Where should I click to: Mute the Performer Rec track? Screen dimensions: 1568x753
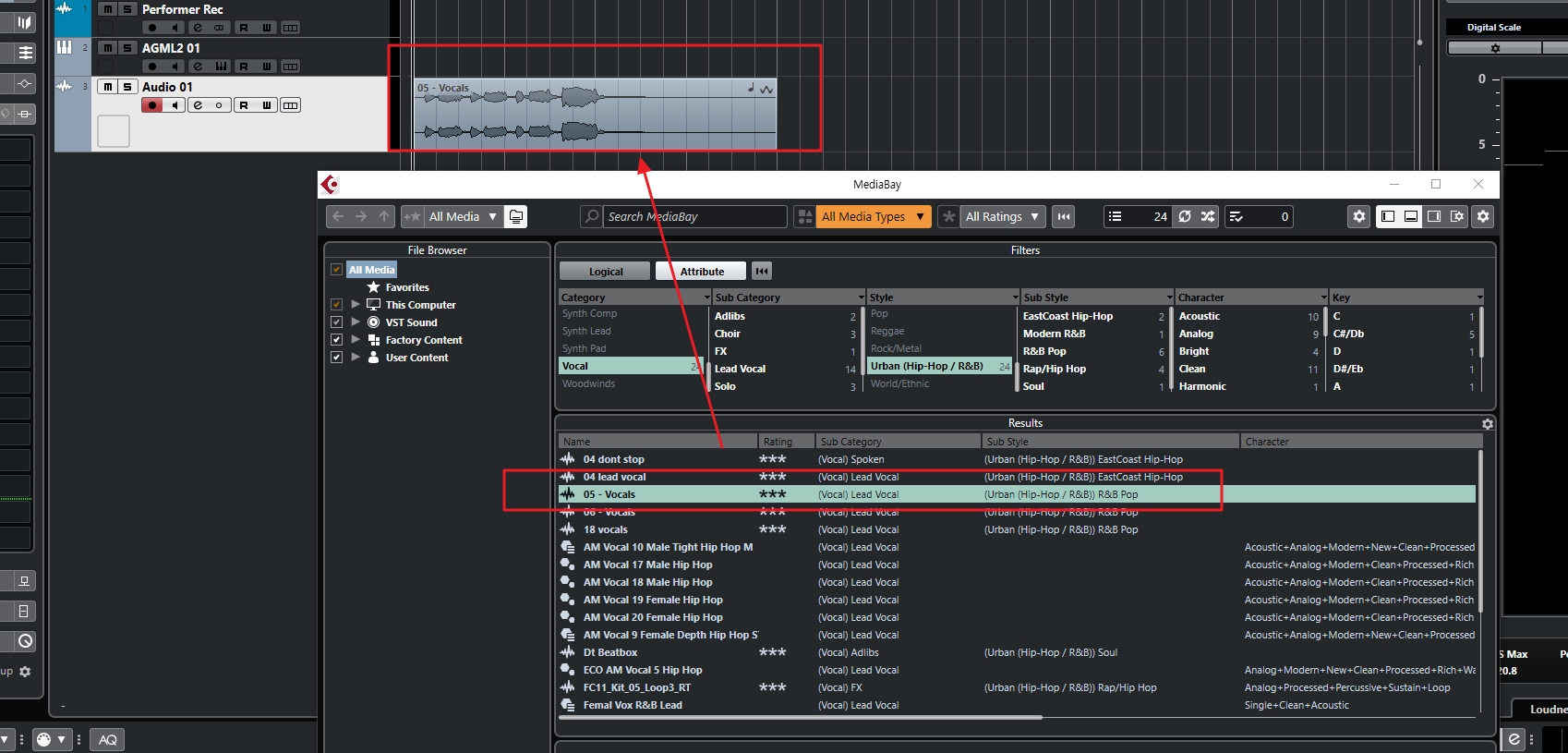(x=108, y=9)
